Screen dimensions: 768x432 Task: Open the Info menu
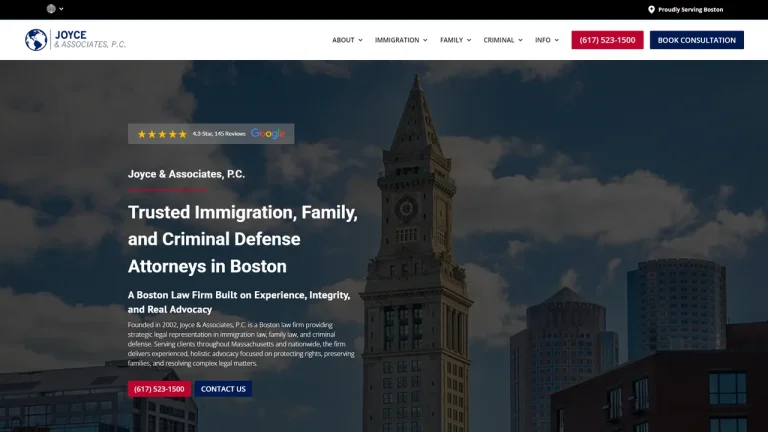542,40
